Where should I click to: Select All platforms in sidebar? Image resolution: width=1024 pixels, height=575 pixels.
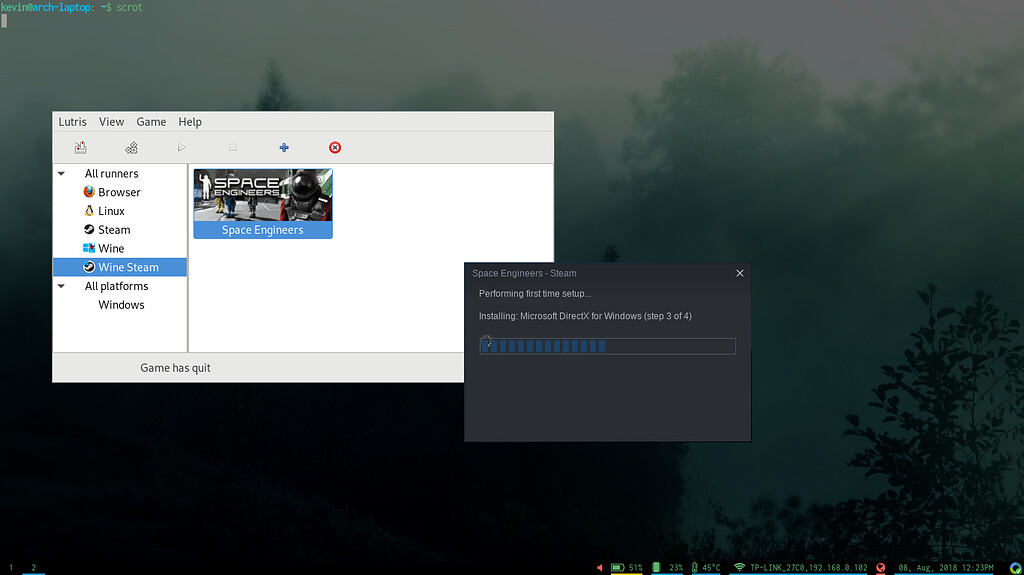click(116, 286)
